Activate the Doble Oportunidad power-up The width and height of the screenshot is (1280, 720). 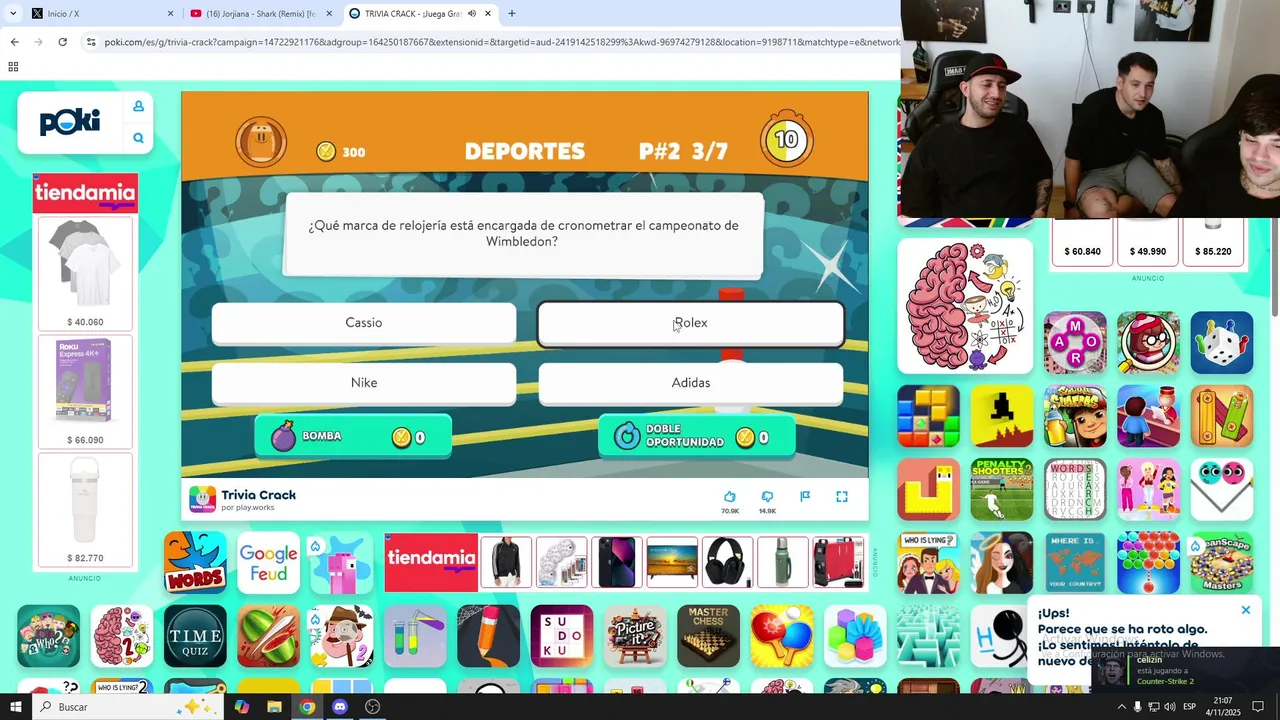click(697, 436)
